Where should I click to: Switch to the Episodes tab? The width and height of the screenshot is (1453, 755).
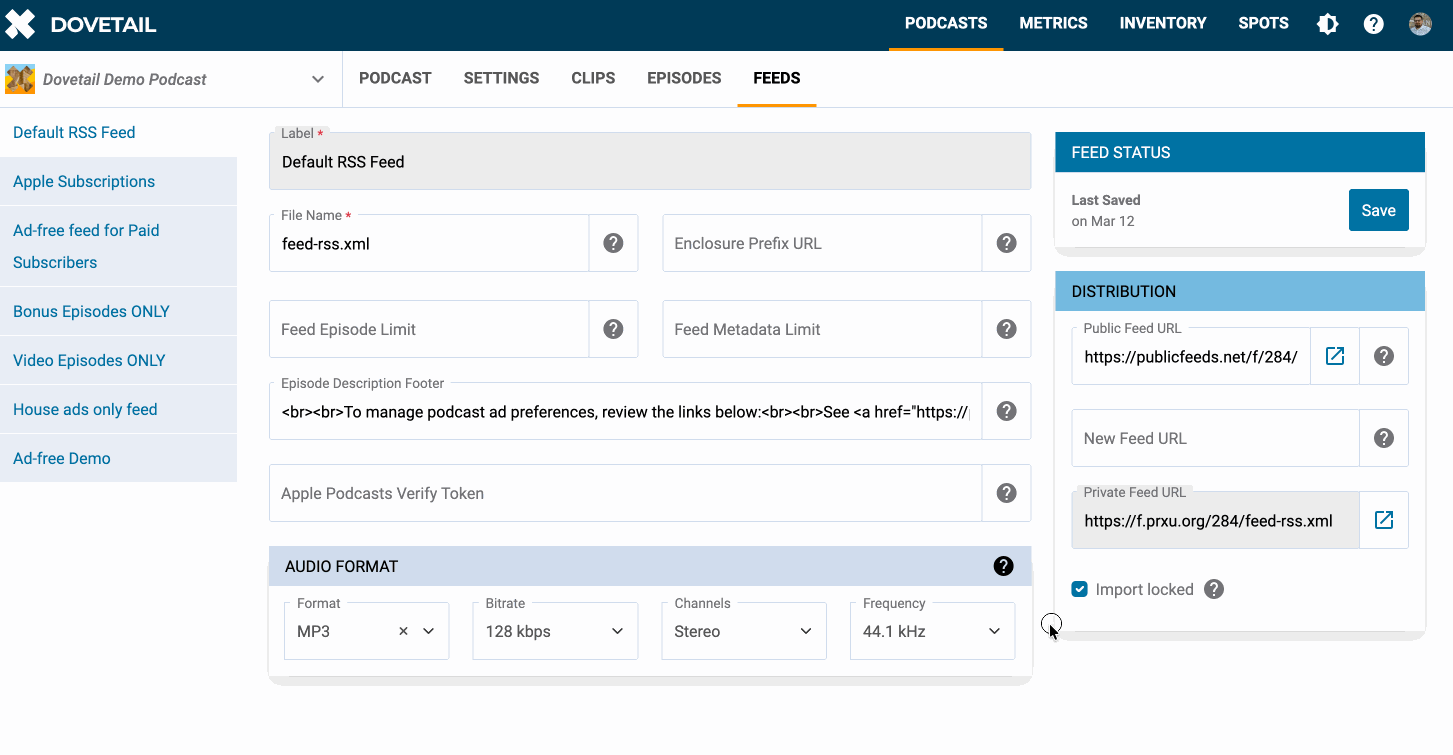click(x=684, y=78)
